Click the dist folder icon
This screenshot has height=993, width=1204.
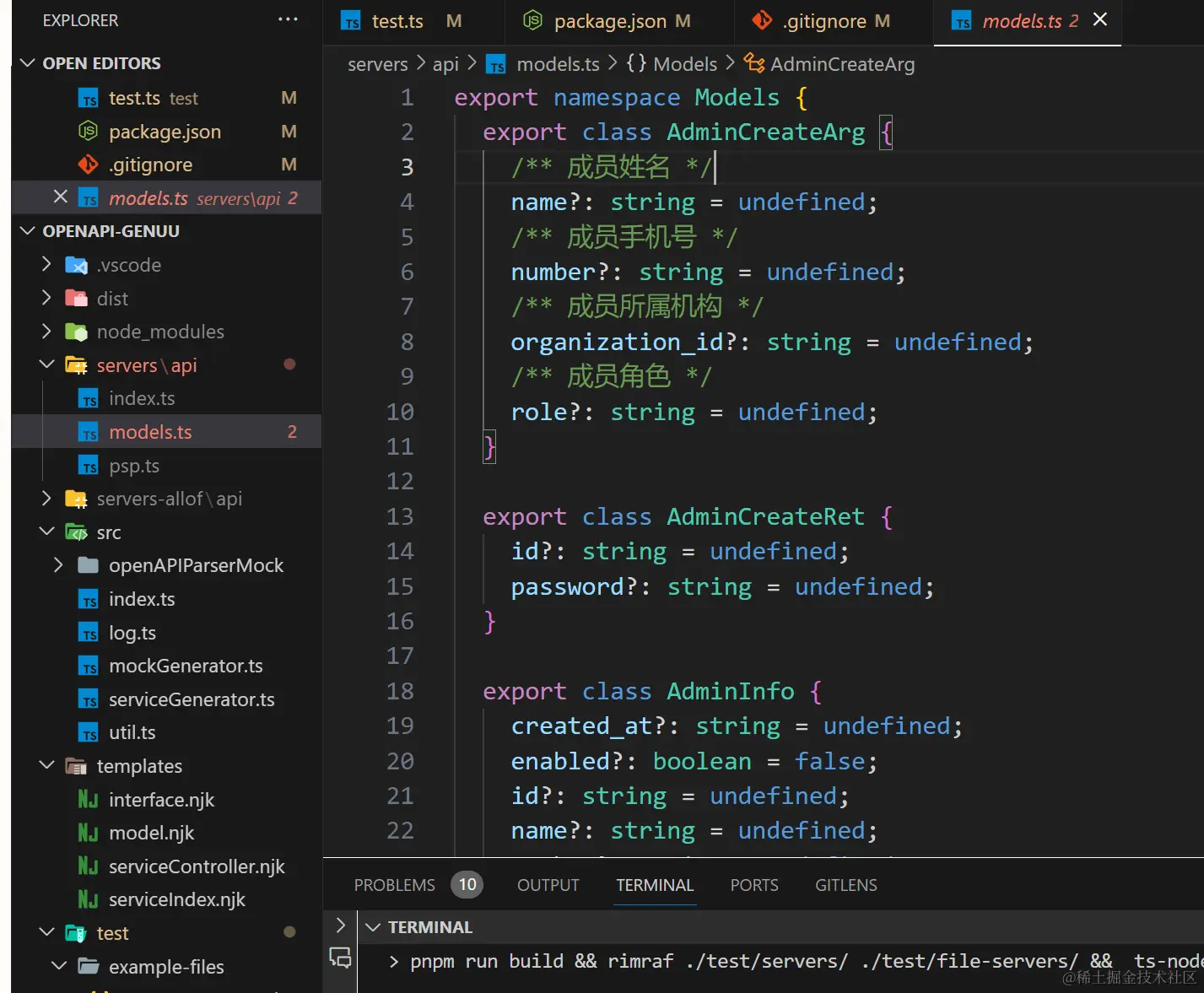click(x=77, y=299)
